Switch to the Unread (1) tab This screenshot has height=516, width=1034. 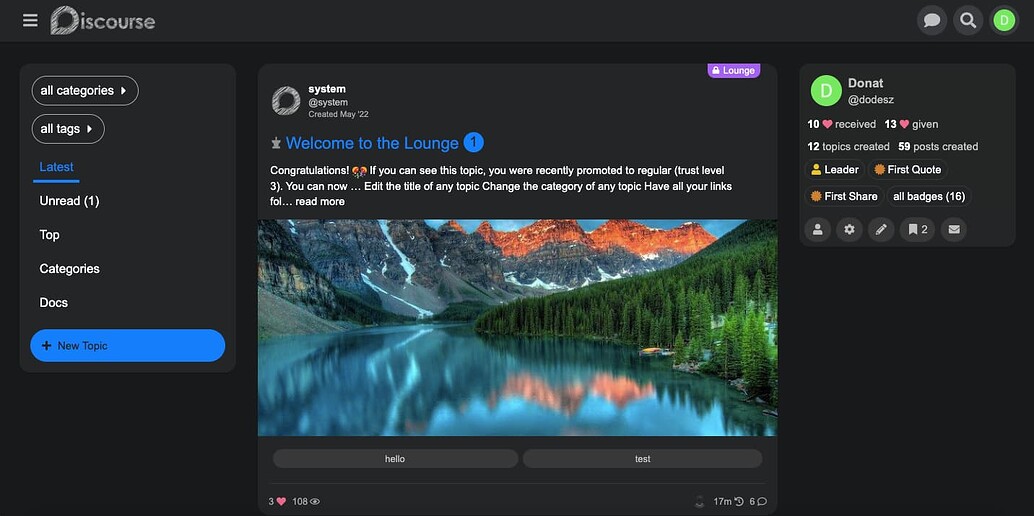coord(69,201)
